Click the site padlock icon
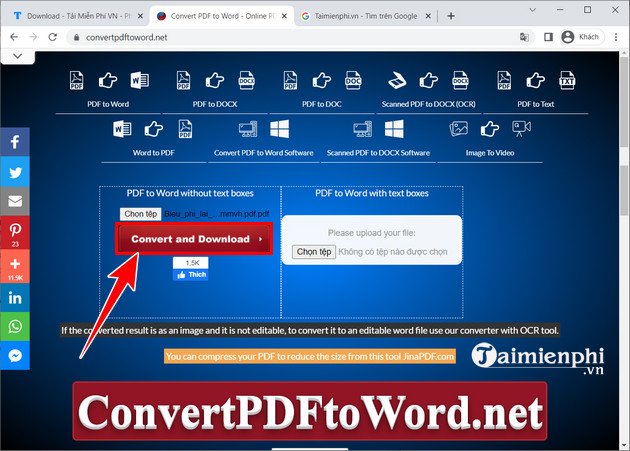 tap(76, 37)
